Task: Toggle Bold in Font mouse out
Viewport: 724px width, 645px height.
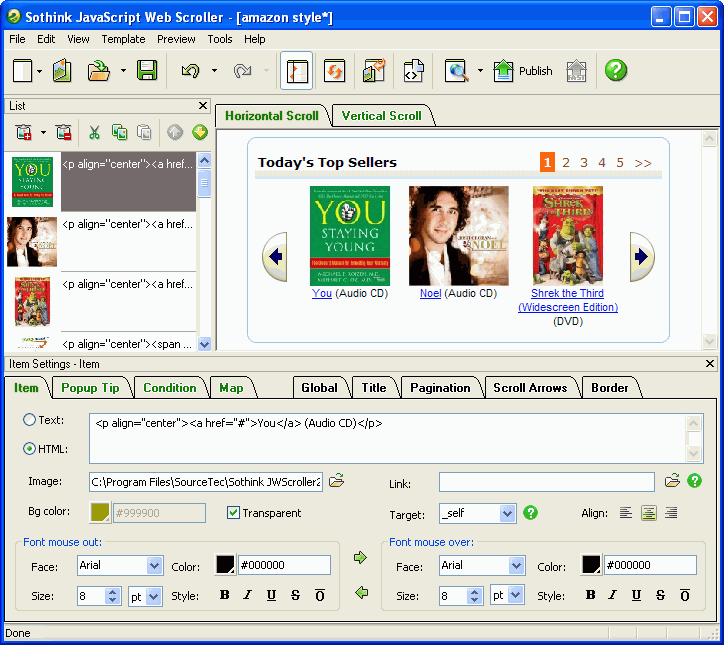Action: (224, 595)
